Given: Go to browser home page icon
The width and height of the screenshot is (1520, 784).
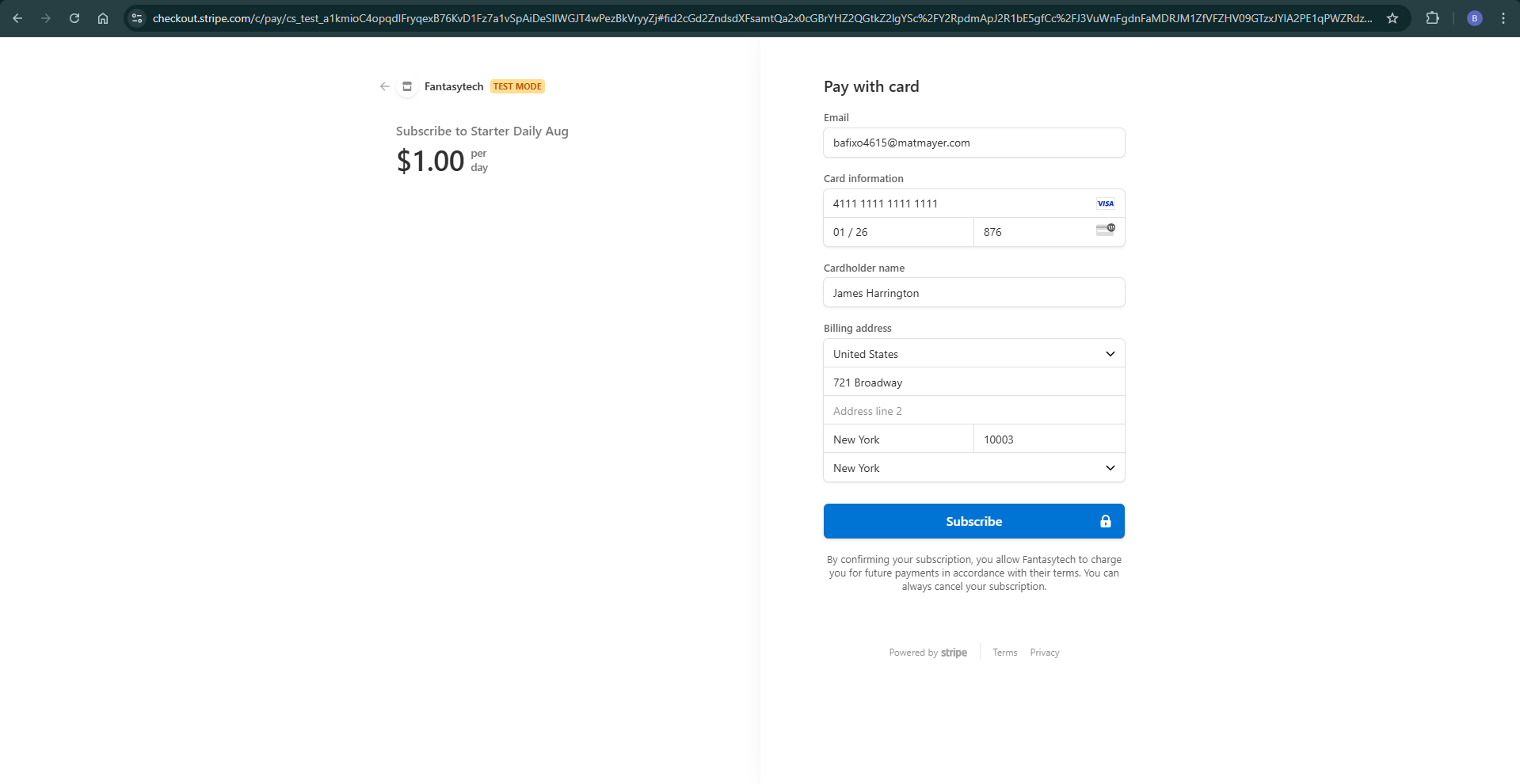Looking at the screenshot, I should tap(103, 18).
